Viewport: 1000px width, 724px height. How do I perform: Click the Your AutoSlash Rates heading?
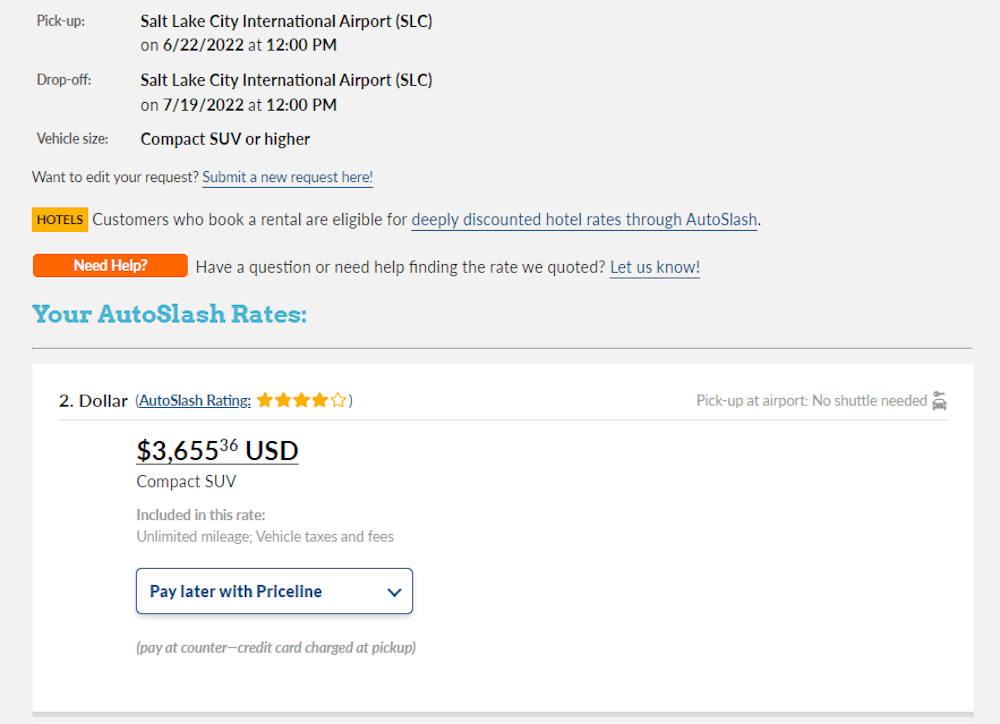pyautogui.click(x=169, y=314)
